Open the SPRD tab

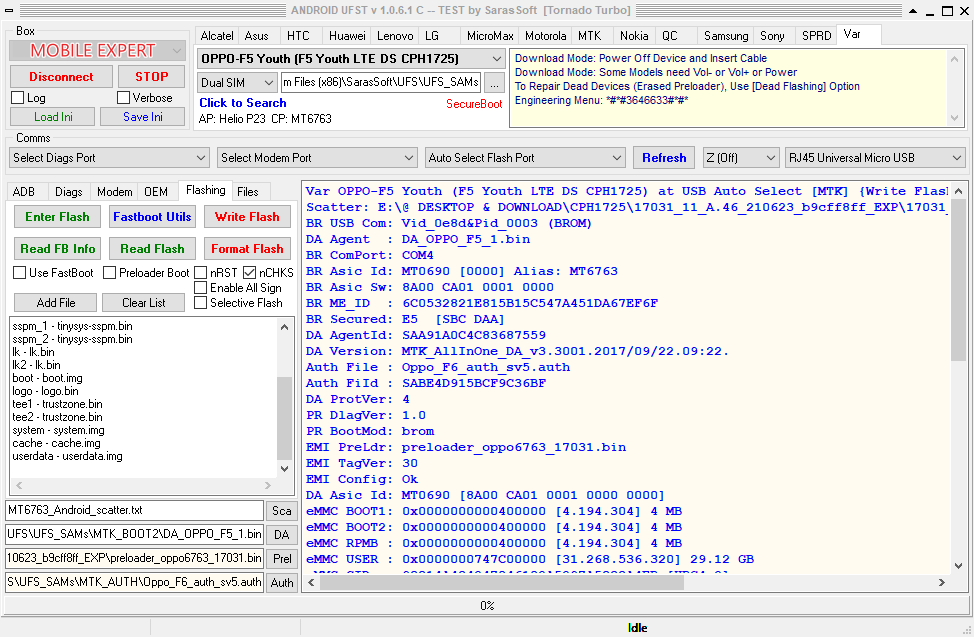coord(816,36)
